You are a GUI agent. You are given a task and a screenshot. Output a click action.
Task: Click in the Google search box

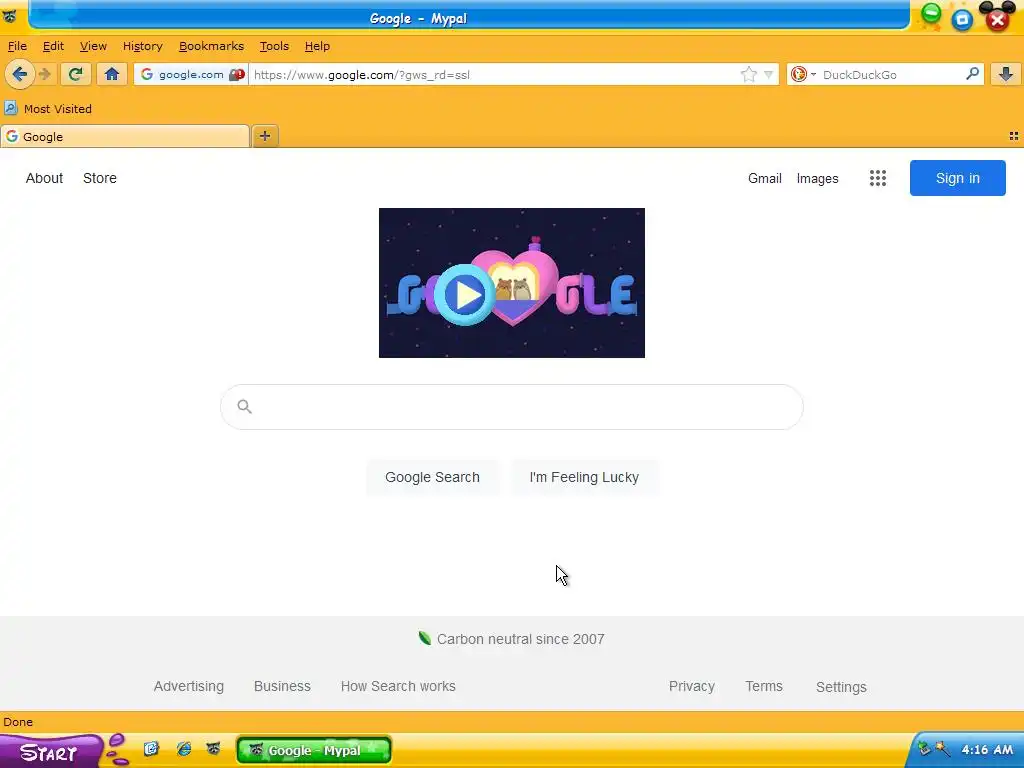[x=512, y=407]
